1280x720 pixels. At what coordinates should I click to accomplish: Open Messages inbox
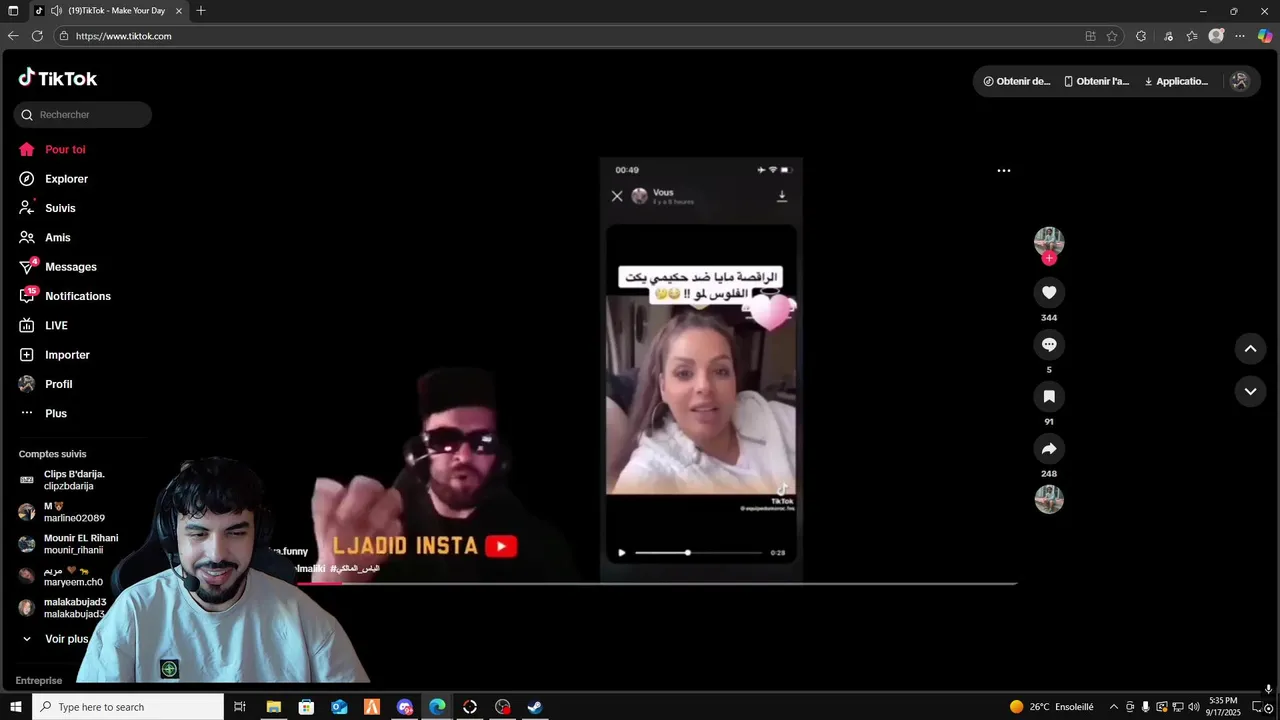[x=58, y=267]
